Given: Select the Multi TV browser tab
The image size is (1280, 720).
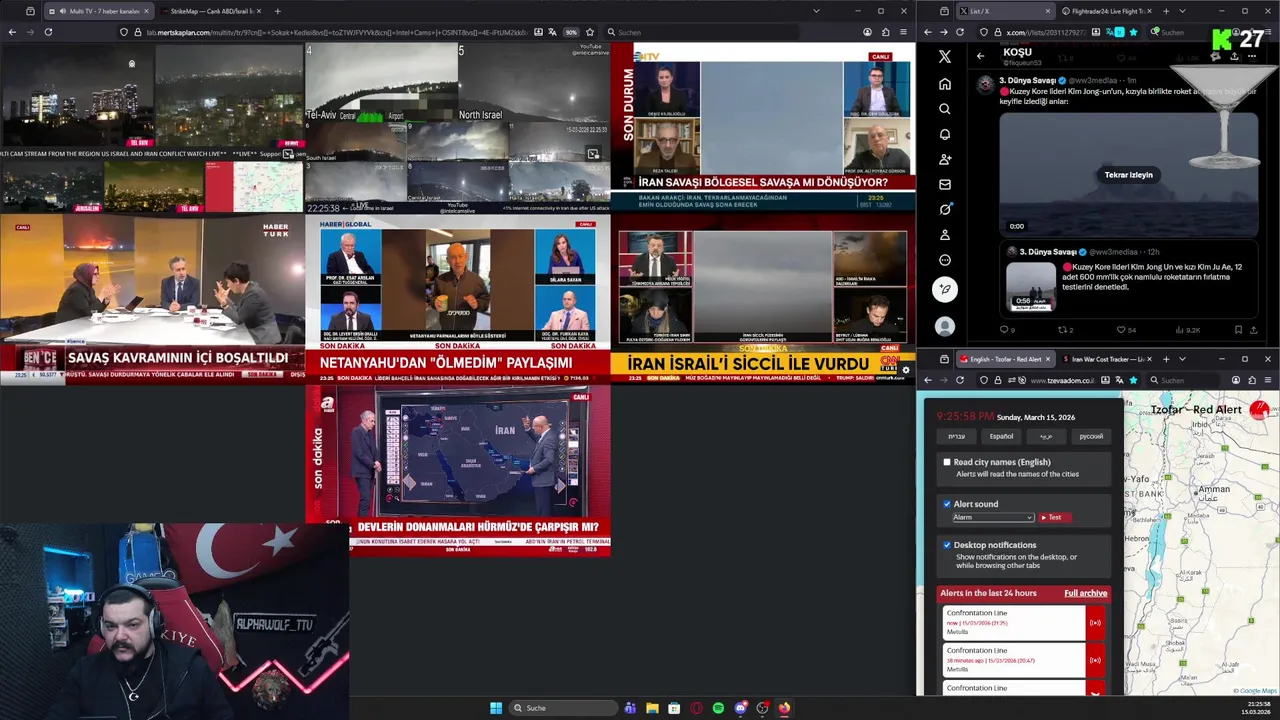Looking at the screenshot, I should coord(98,11).
